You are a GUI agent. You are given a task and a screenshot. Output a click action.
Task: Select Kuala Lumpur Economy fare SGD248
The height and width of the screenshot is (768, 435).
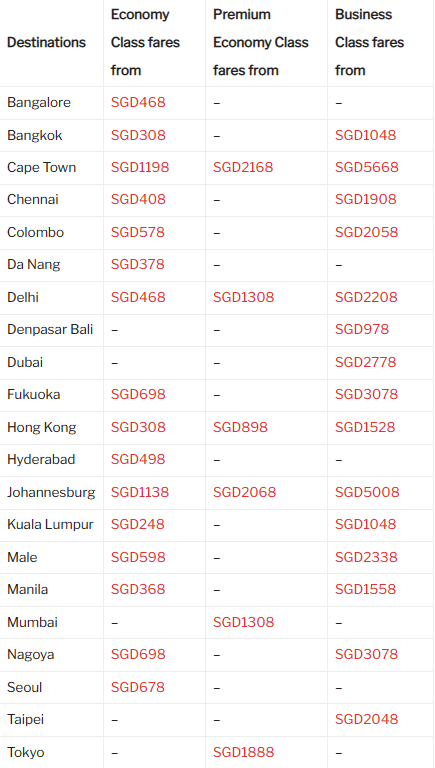(x=138, y=525)
